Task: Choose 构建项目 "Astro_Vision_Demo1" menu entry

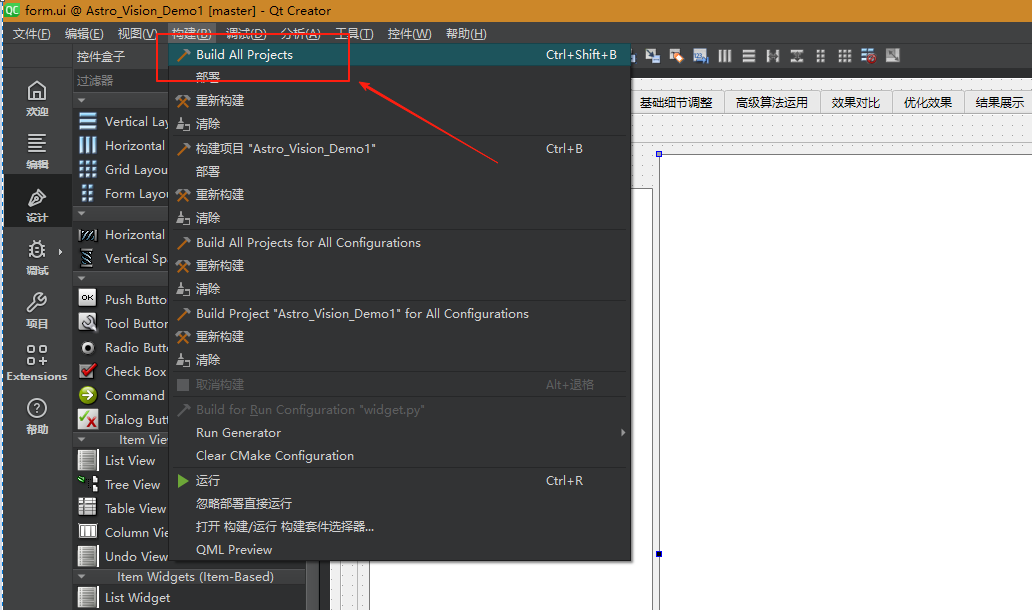Action: (400, 149)
